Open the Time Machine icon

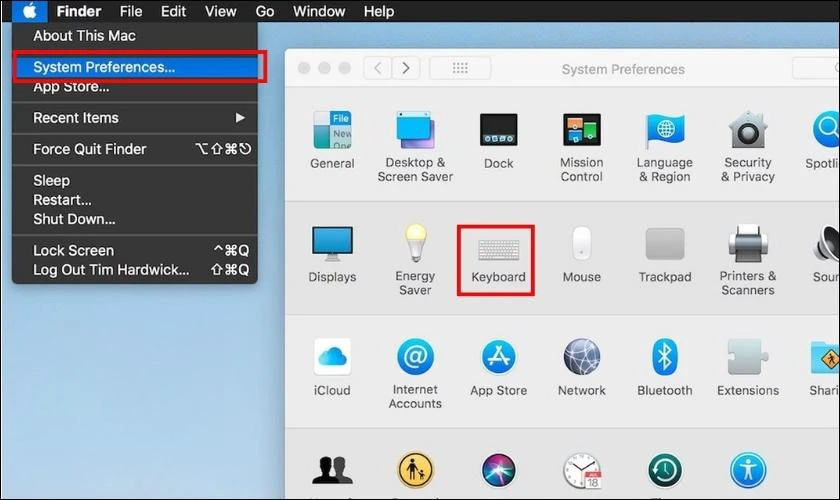tap(665, 471)
